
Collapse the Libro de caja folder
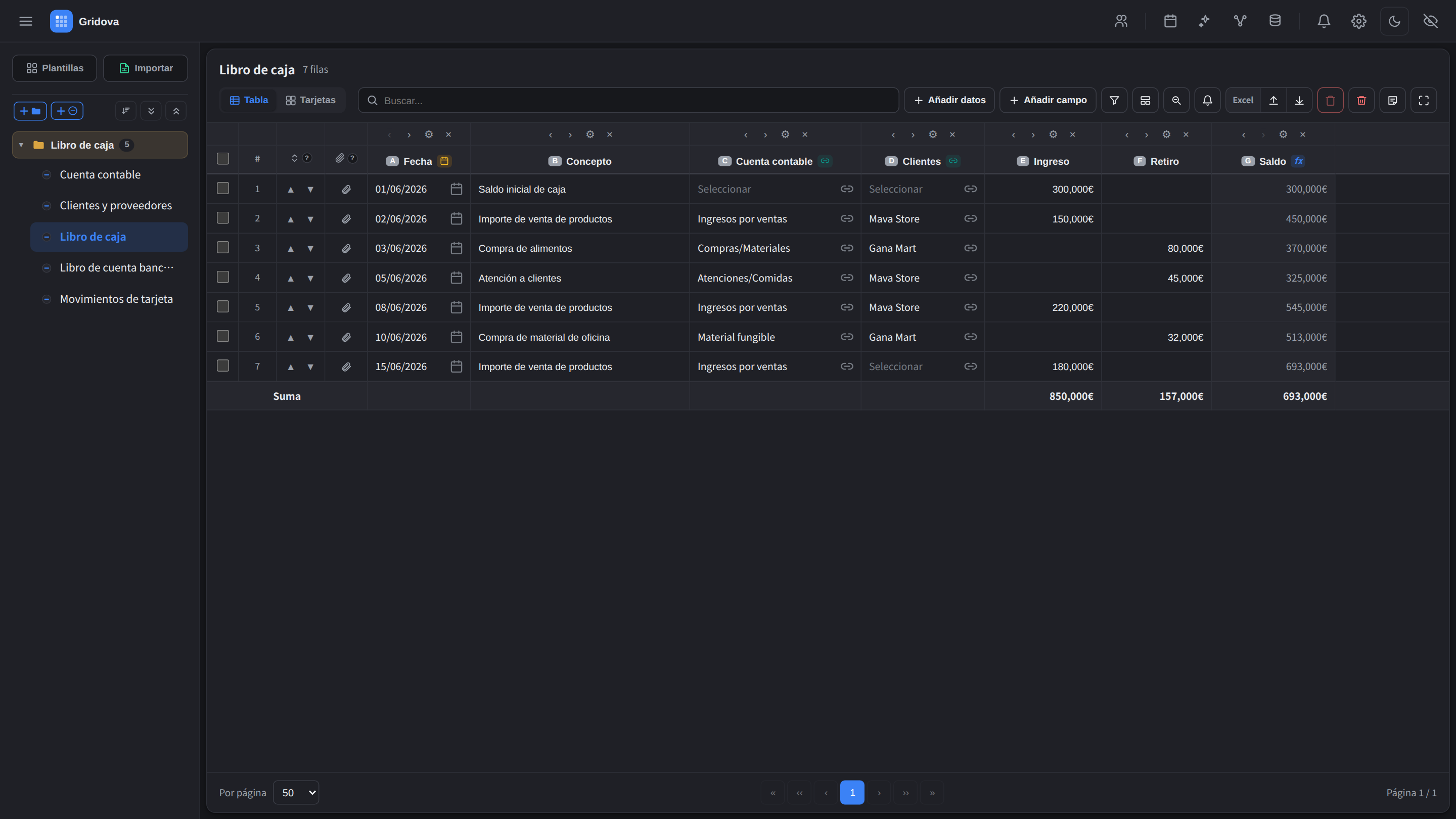pyautogui.click(x=21, y=145)
